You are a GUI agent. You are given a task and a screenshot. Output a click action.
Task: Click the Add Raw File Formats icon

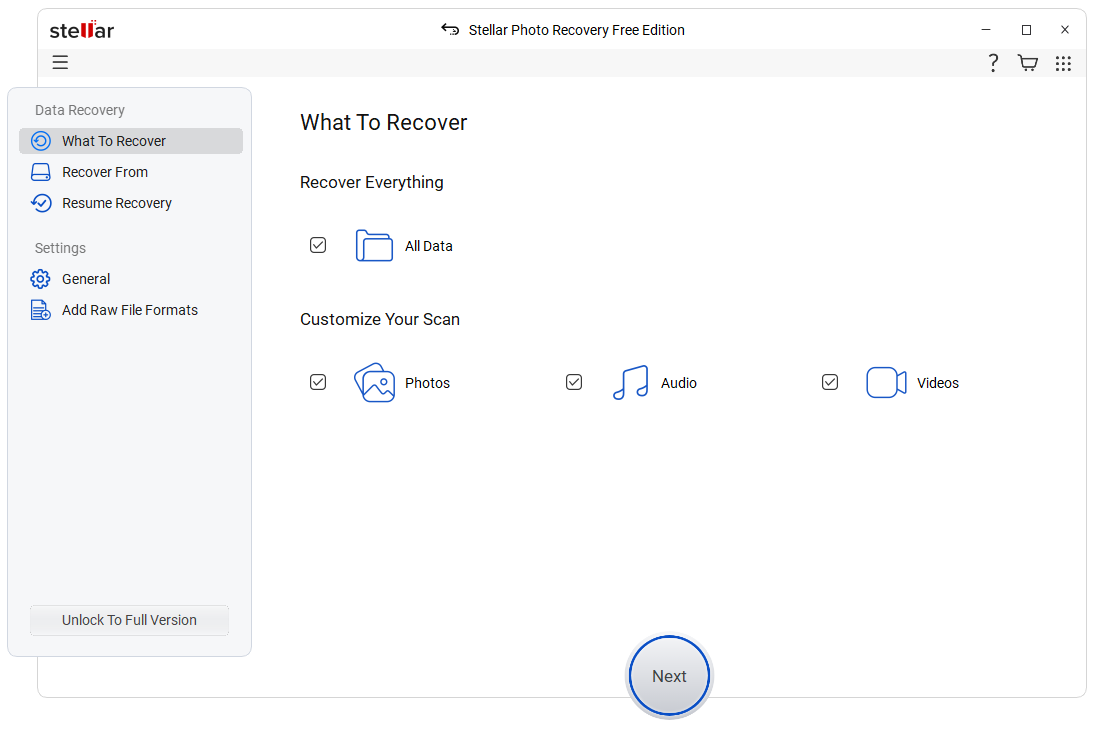40,310
